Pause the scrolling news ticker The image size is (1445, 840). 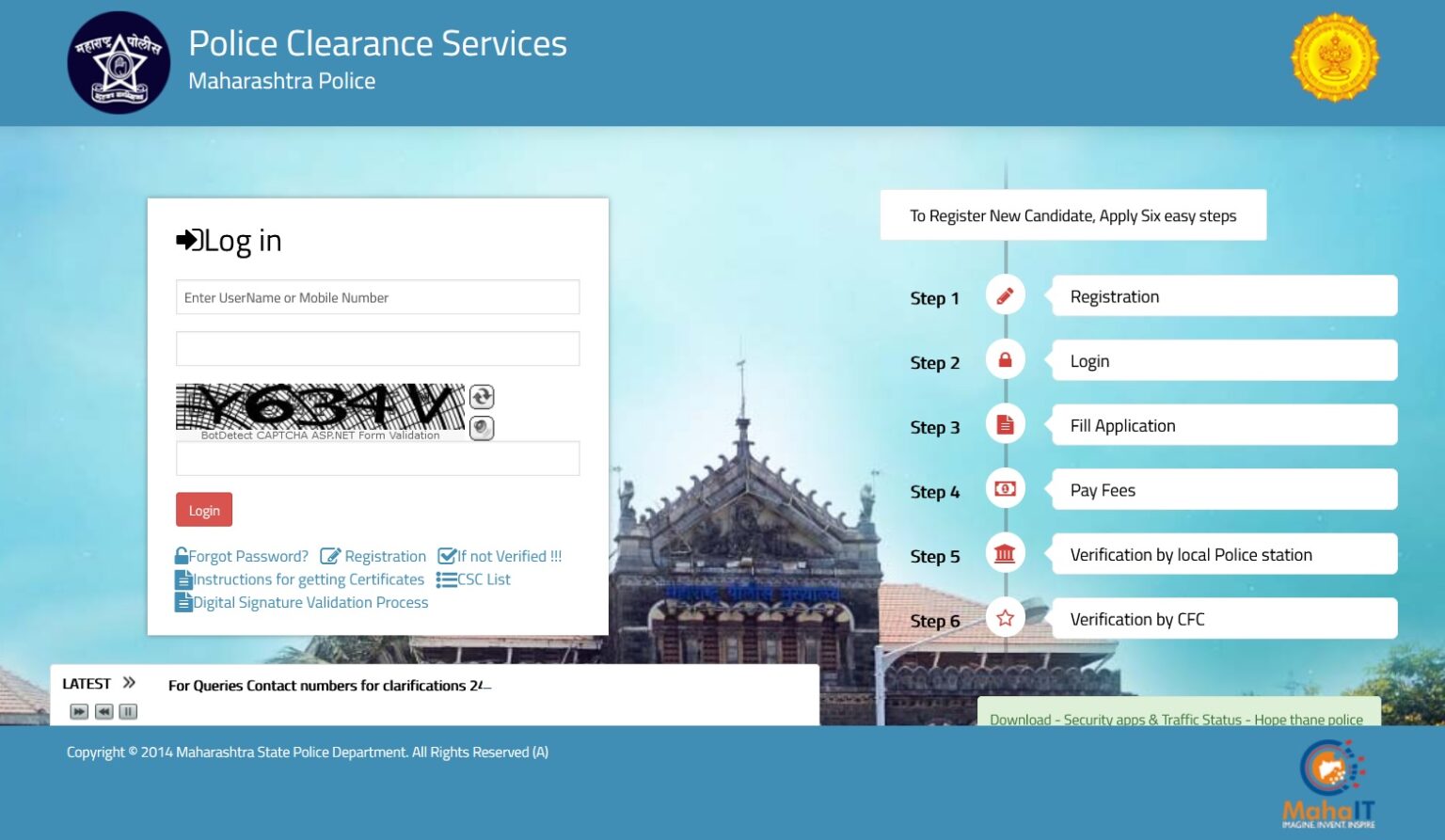pos(127,712)
